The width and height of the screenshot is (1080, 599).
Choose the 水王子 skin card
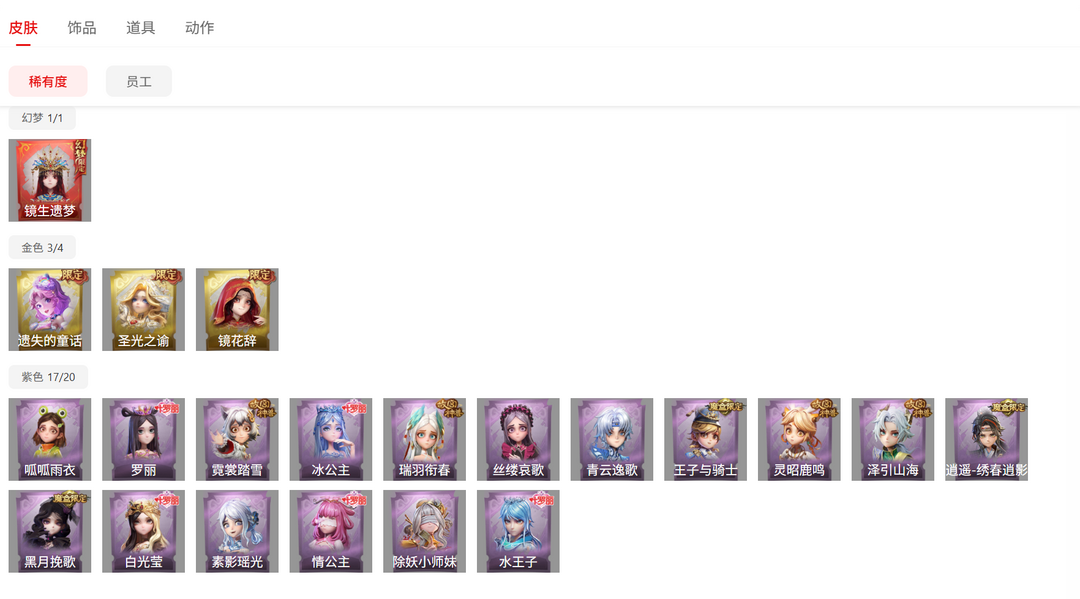click(x=518, y=532)
